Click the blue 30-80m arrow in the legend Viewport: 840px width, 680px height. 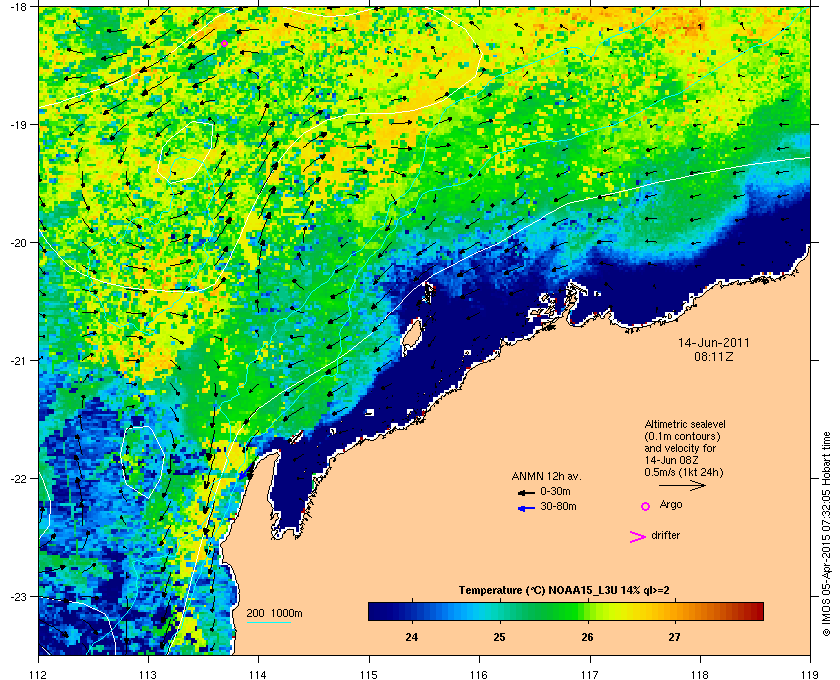tap(526, 508)
